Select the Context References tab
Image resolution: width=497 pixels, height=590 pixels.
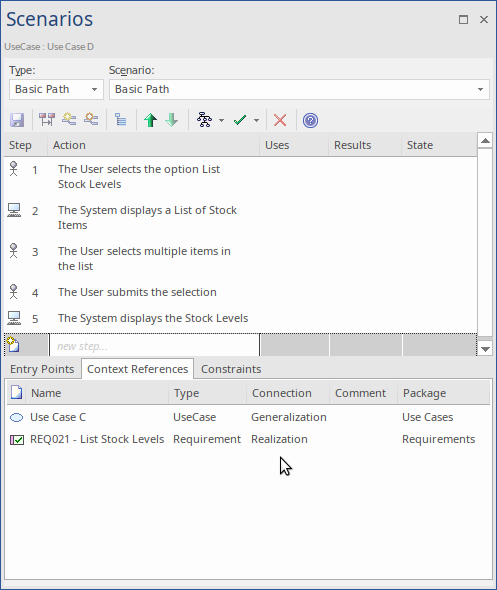(138, 369)
